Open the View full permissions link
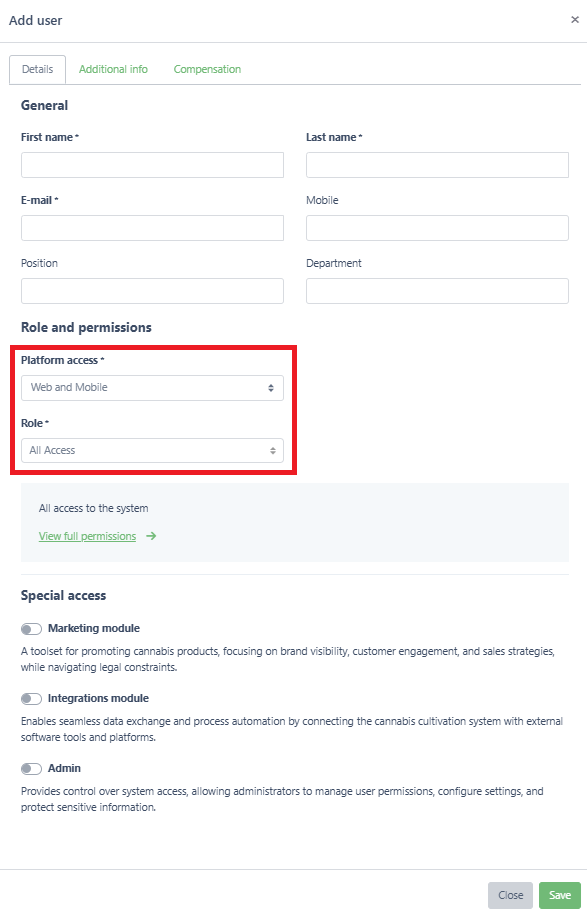 tap(88, 536)
